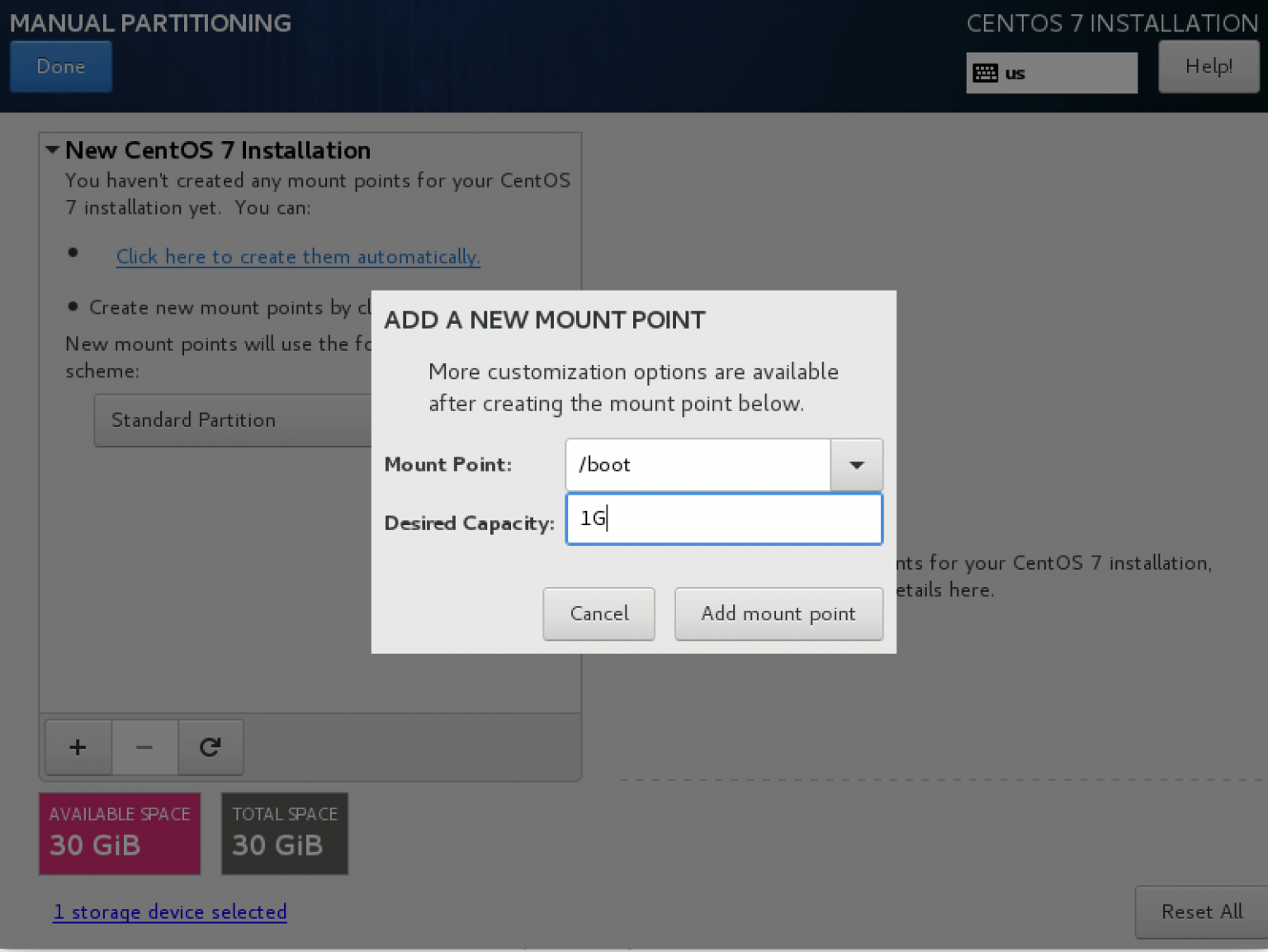The image size is (1268, 952).
Task: Click the Done button
Action: coord(61,67)
